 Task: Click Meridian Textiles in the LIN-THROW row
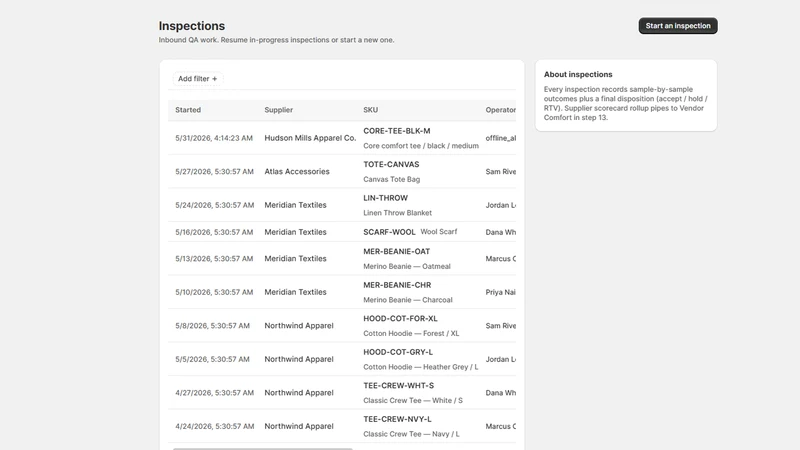(295, 205)
